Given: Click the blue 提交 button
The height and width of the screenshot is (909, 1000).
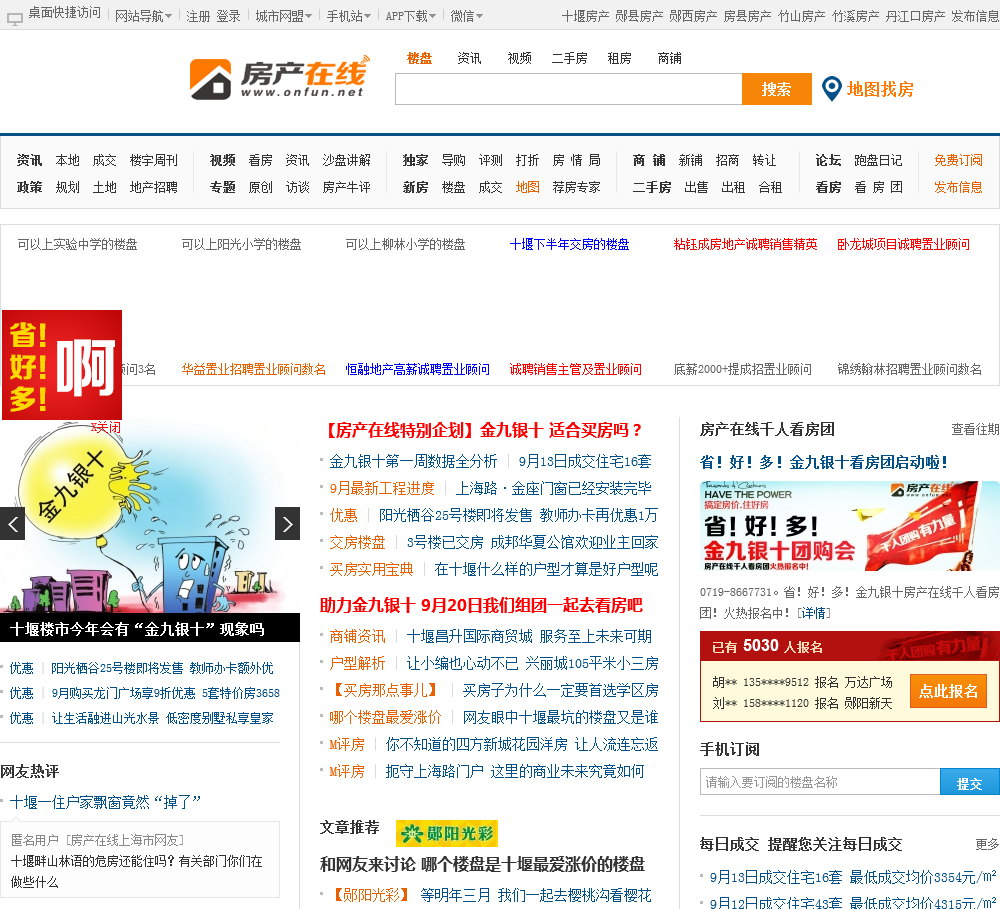Looking at the screenshot, I should click(970, 782).
